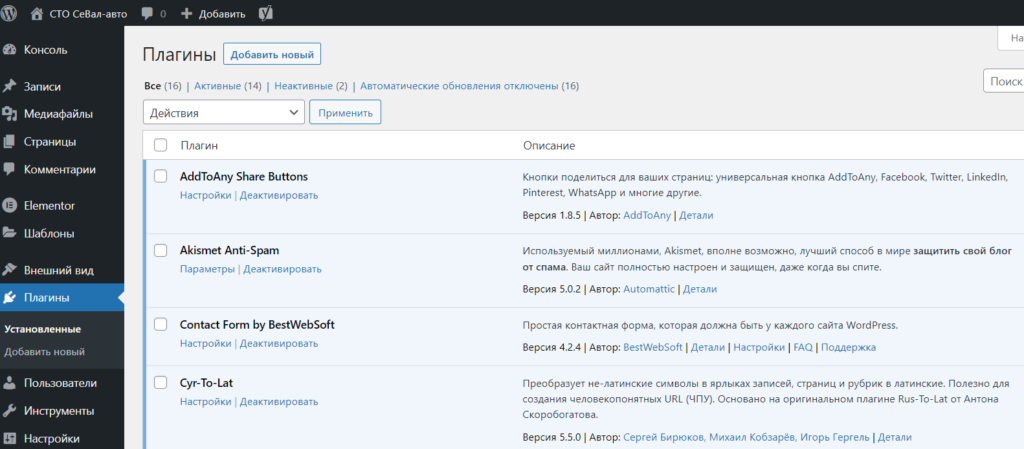Open Инструменты in the sidebar menu
1024x449 pixels.
[x=59, y=411]
